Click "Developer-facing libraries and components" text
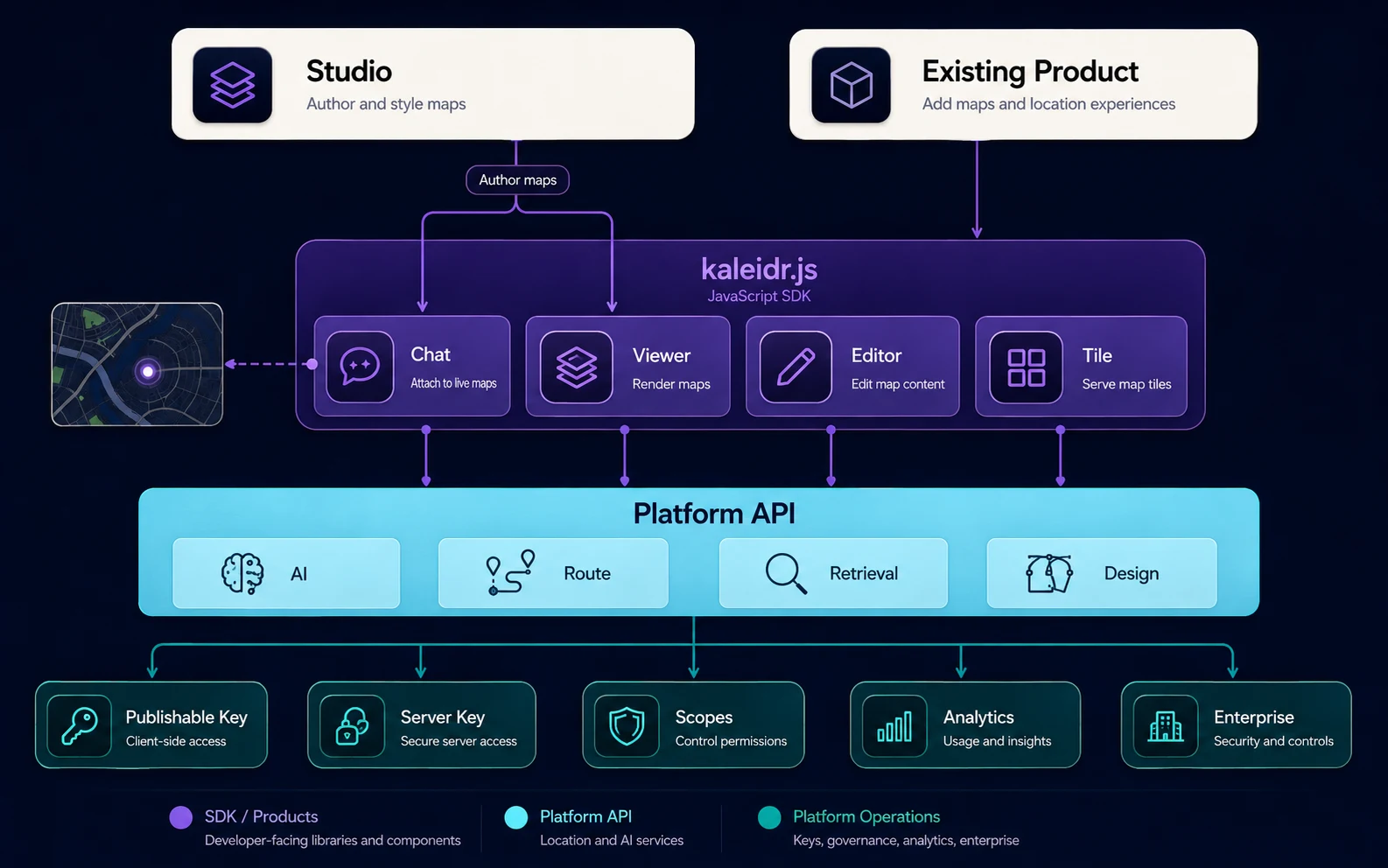 coord(333,841)
